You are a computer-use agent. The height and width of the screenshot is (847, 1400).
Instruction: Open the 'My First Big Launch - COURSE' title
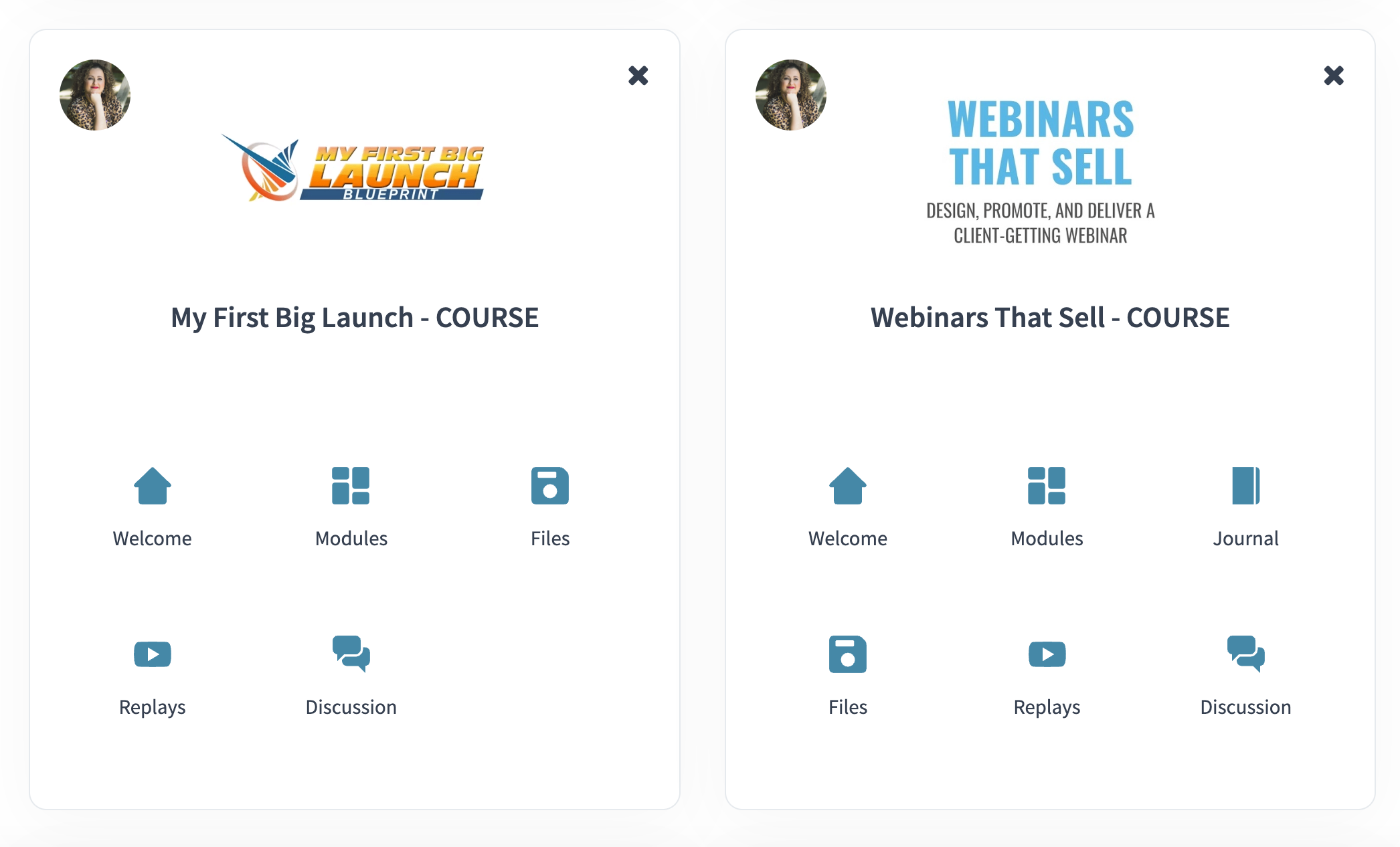click(x=355, y=318)
